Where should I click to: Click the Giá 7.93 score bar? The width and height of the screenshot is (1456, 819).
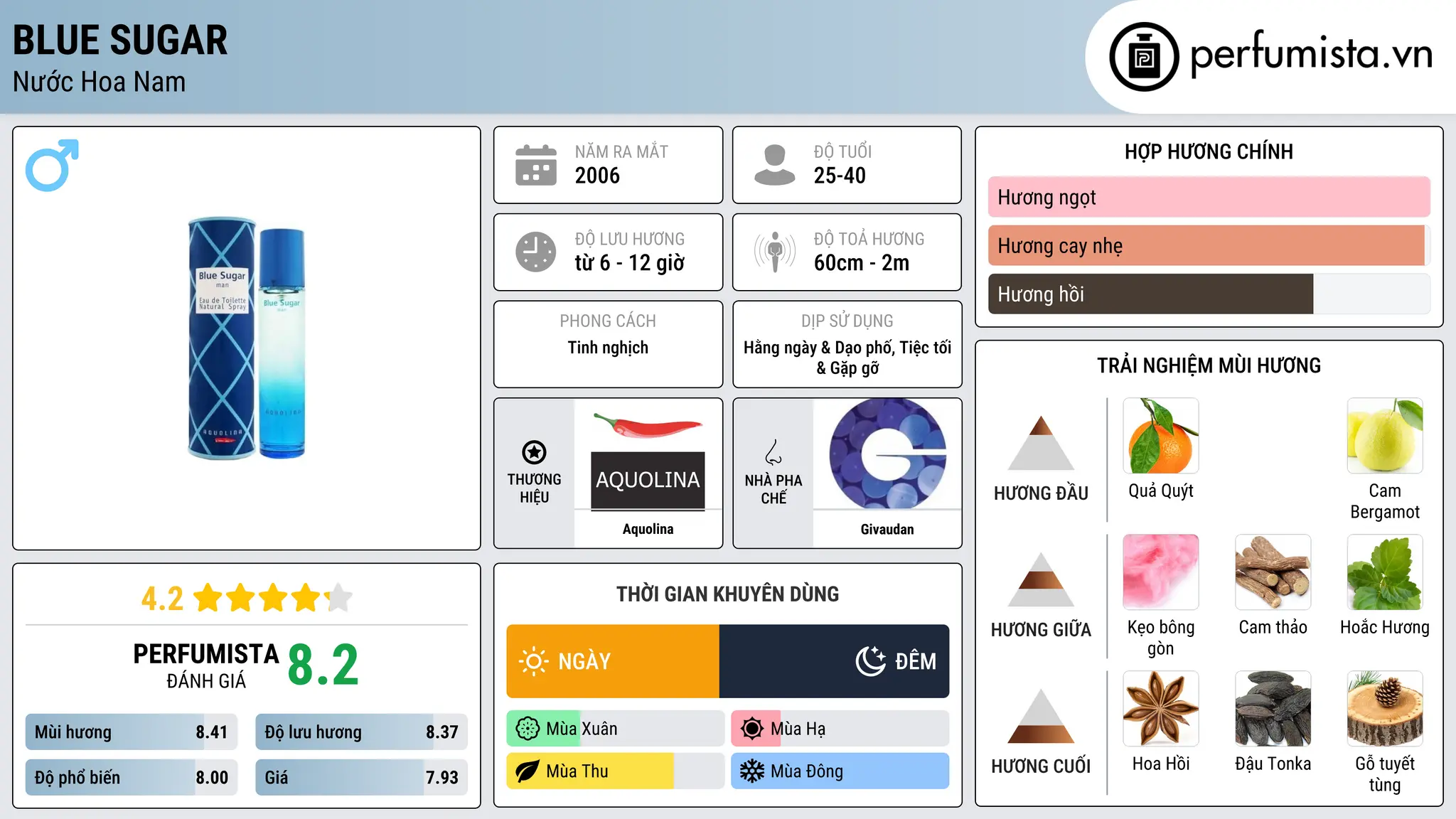(361, 777)
